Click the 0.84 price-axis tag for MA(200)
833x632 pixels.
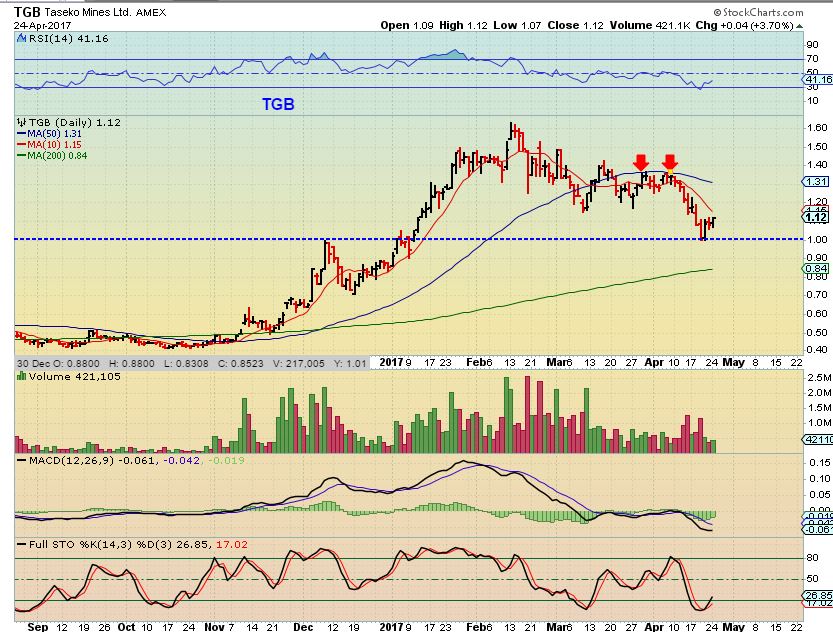(x=815, y=268)
